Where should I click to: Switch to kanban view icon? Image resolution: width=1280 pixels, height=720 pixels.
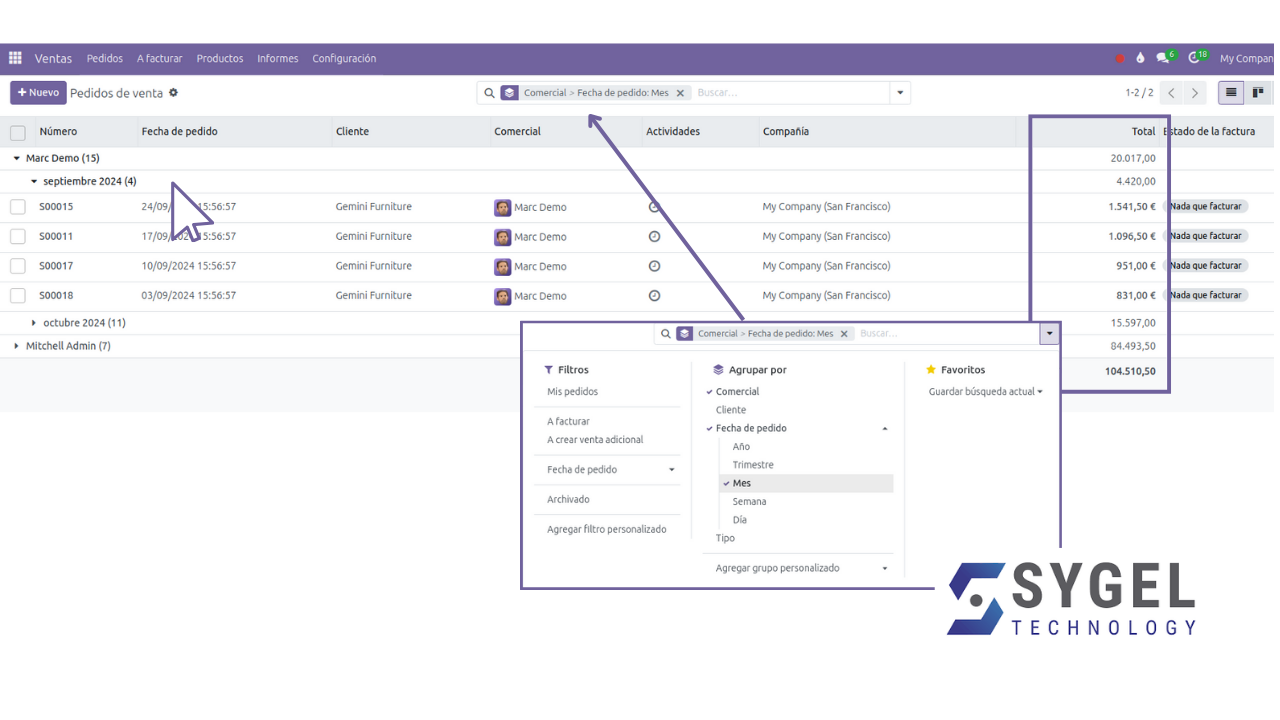(x=1258, y=92)
